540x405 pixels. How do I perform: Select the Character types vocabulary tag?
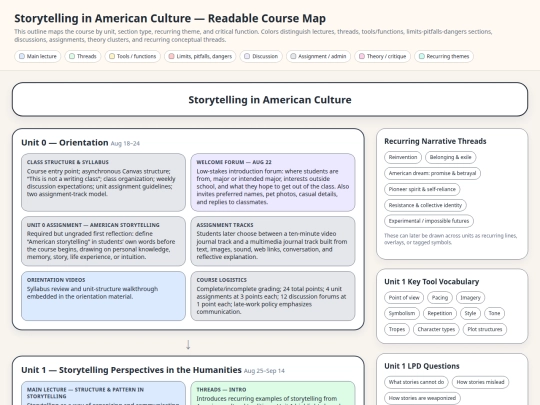pyautogui.click(x=436, y=329)
